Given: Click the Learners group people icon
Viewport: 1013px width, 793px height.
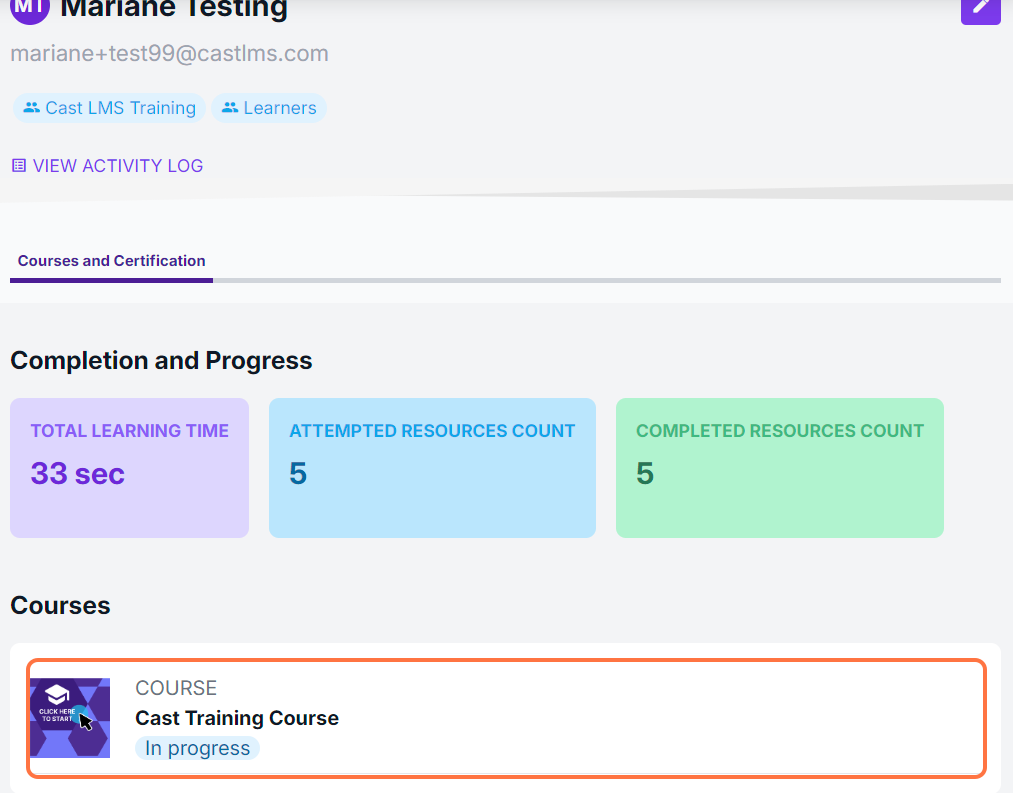Looking at the screenshot, I should (x=230, y=108).
